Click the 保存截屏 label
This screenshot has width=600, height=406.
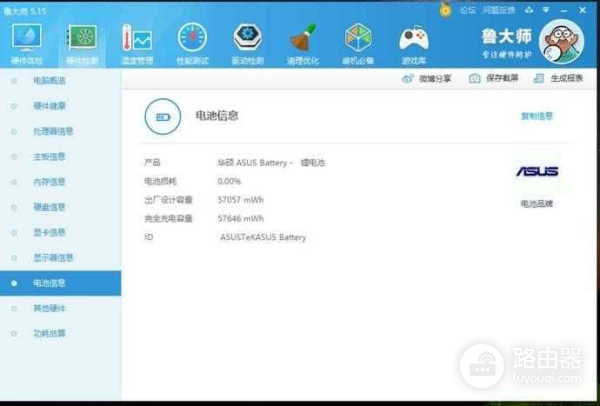click(x=502, y=78)
